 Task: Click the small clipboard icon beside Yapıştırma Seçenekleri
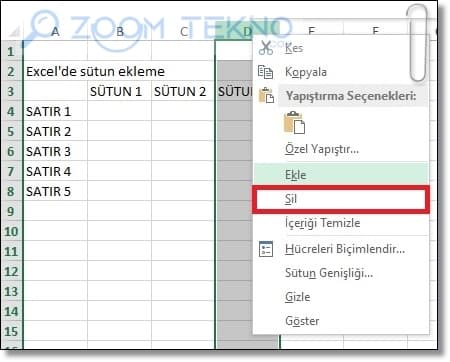click(266, 95)
